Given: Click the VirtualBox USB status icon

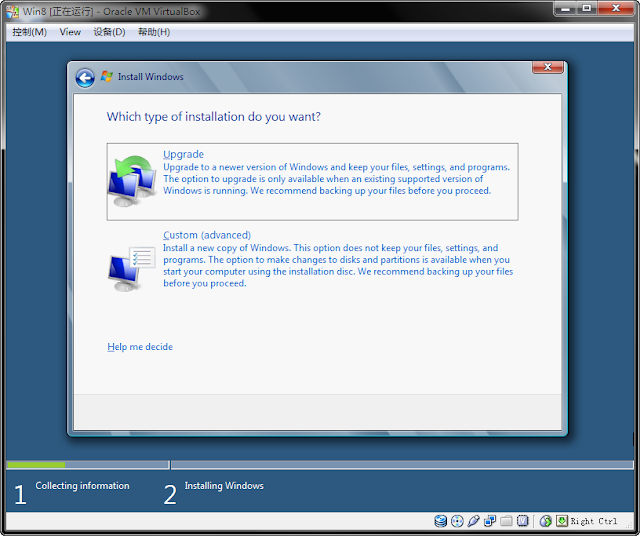Looking at the screenshot, I should tap(473, 521).
